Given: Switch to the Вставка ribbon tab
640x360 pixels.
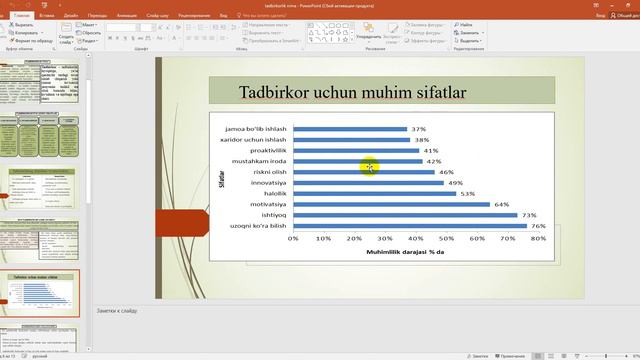Looking at the screenshot, I should [x=47, y=16].
